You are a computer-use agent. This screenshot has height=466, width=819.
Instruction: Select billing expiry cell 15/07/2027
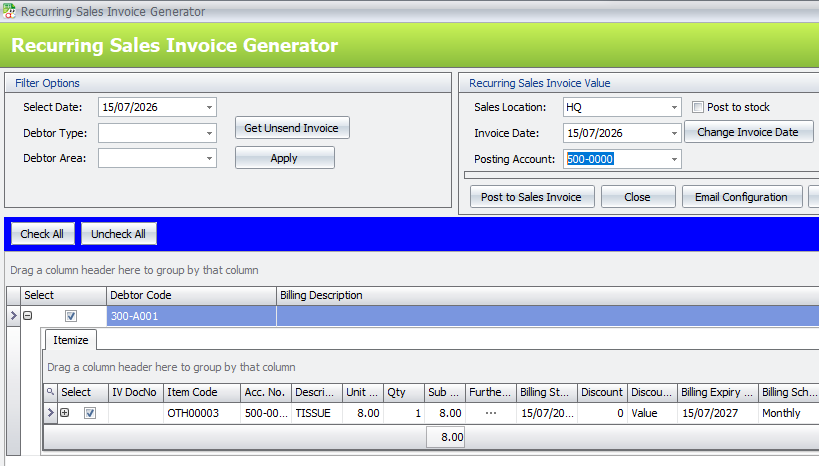pyautogui.click(x=717, y=413)
